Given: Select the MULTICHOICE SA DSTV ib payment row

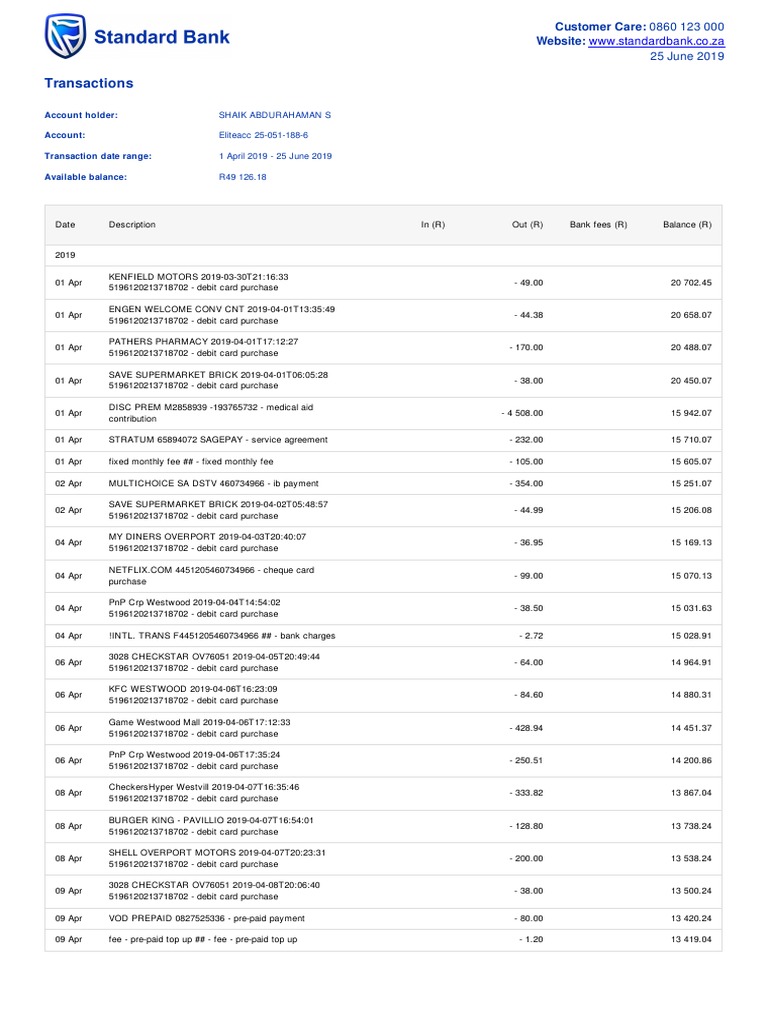Looking at the screenshot, I should pos(383,484).
